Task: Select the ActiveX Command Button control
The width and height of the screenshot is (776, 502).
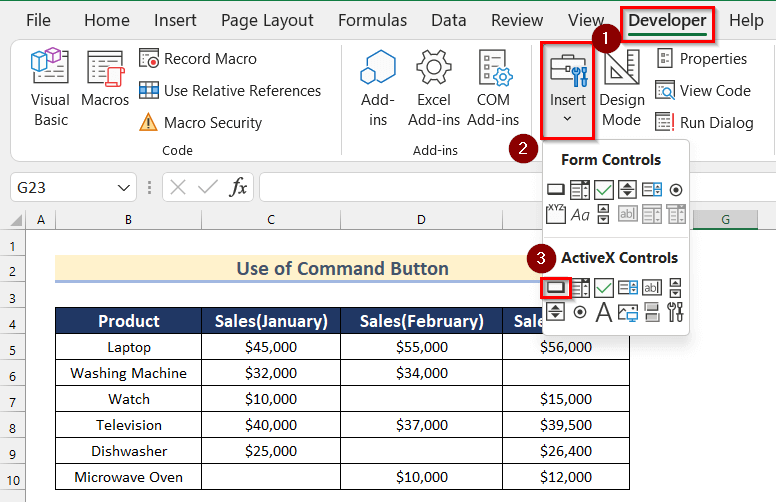Action: 555,288
